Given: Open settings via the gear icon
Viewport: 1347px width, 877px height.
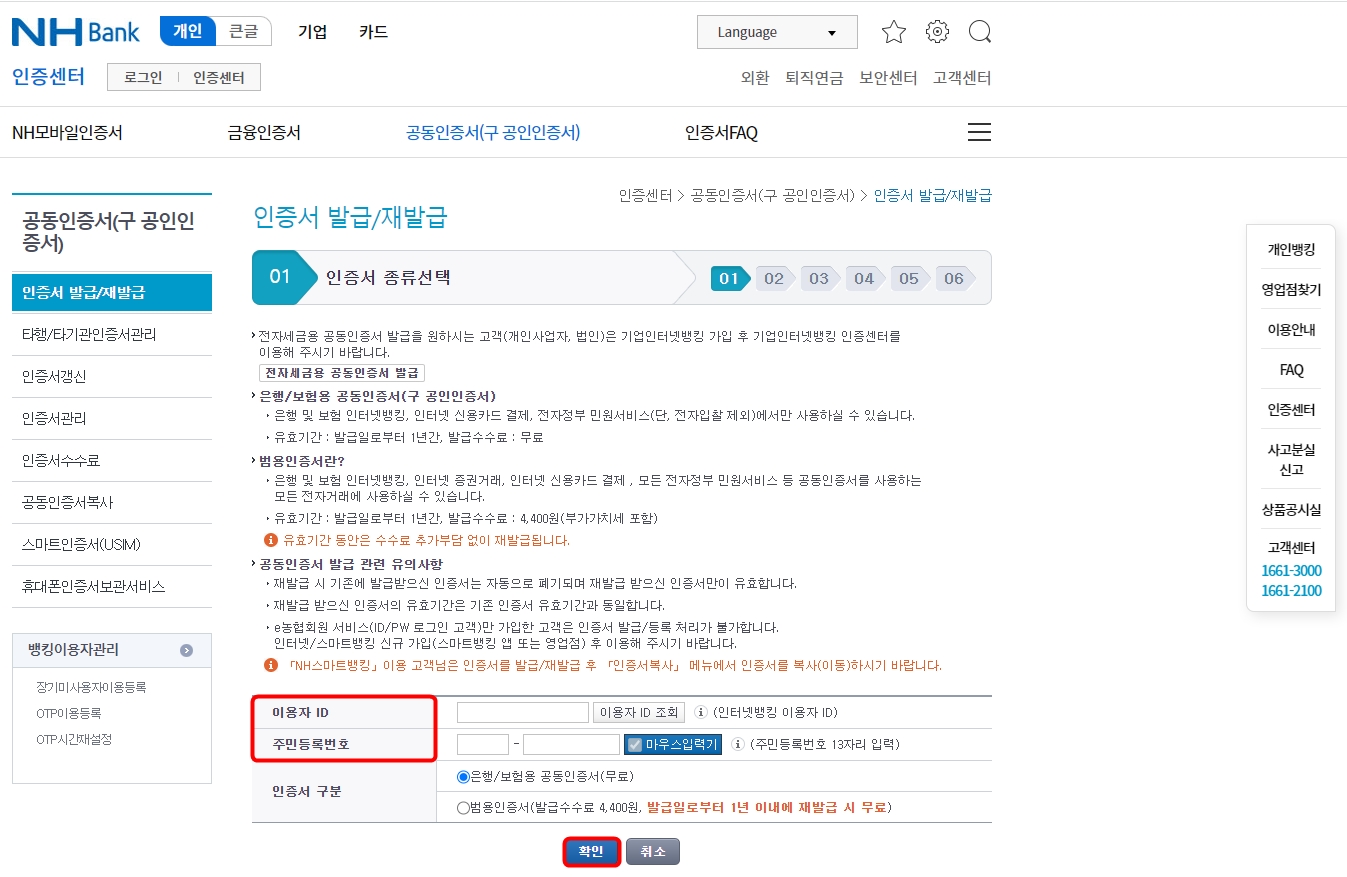Looking at the screenshot, I should tap(937, 31).
